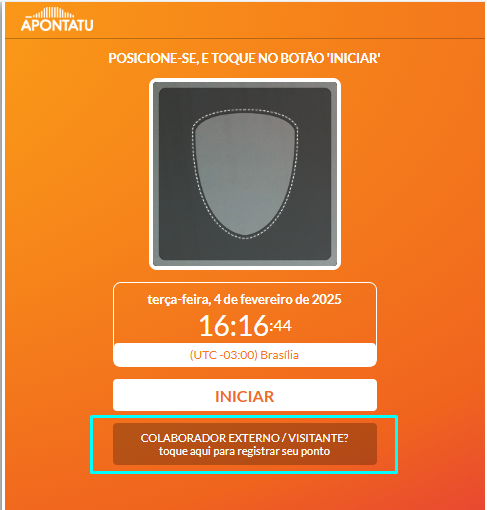Click the seconds counter showing 44
Screen dimensions: 487x510
click(282, 326)
